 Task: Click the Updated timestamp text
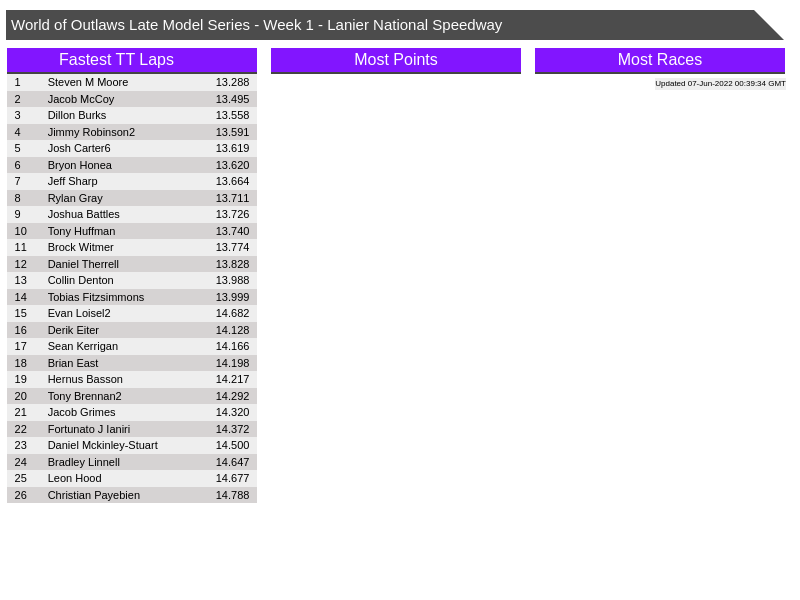[x=720, y=84]
